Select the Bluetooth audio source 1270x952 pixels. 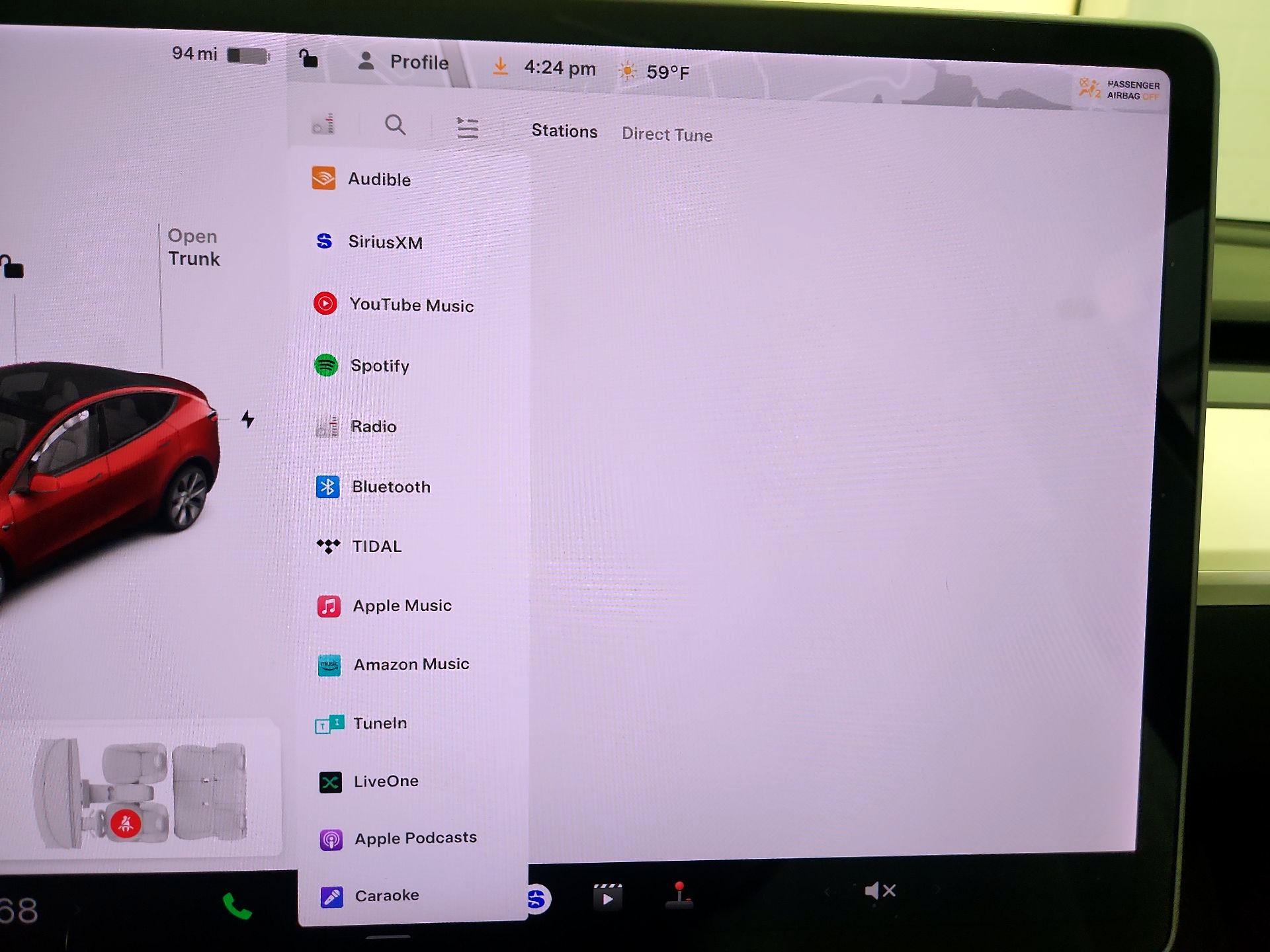pyautogui.click(x=391, y=487)
